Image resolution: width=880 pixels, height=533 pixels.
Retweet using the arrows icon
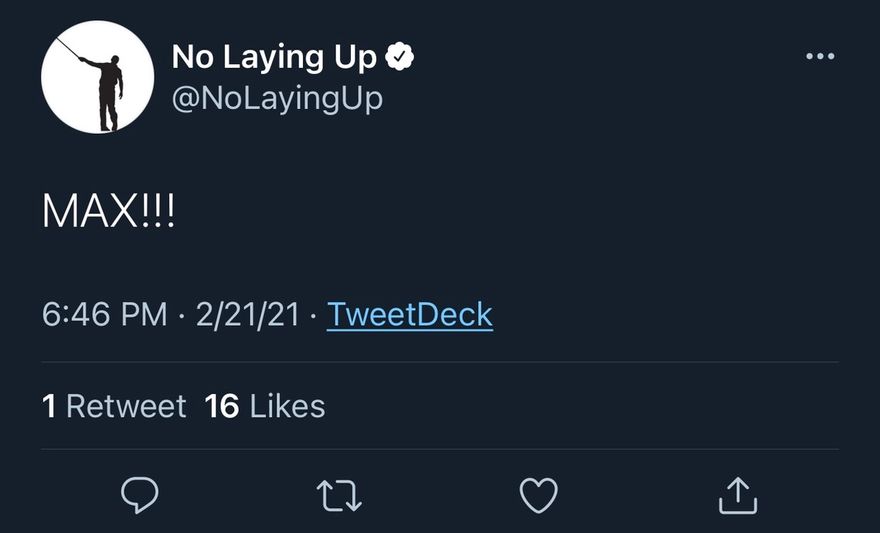pos(339,494)
